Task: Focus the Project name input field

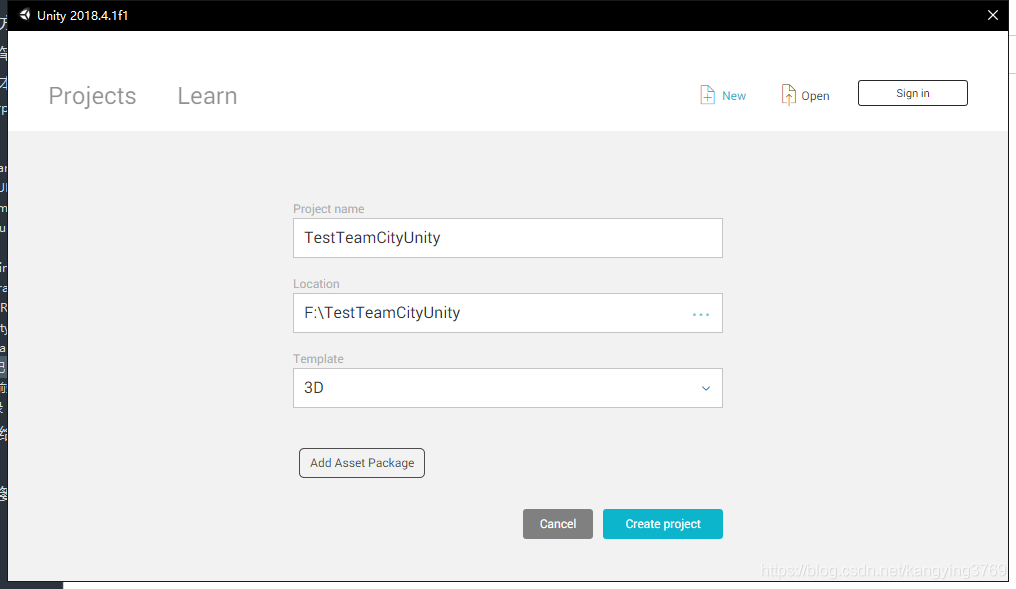Action: click(x=507, y=238)
